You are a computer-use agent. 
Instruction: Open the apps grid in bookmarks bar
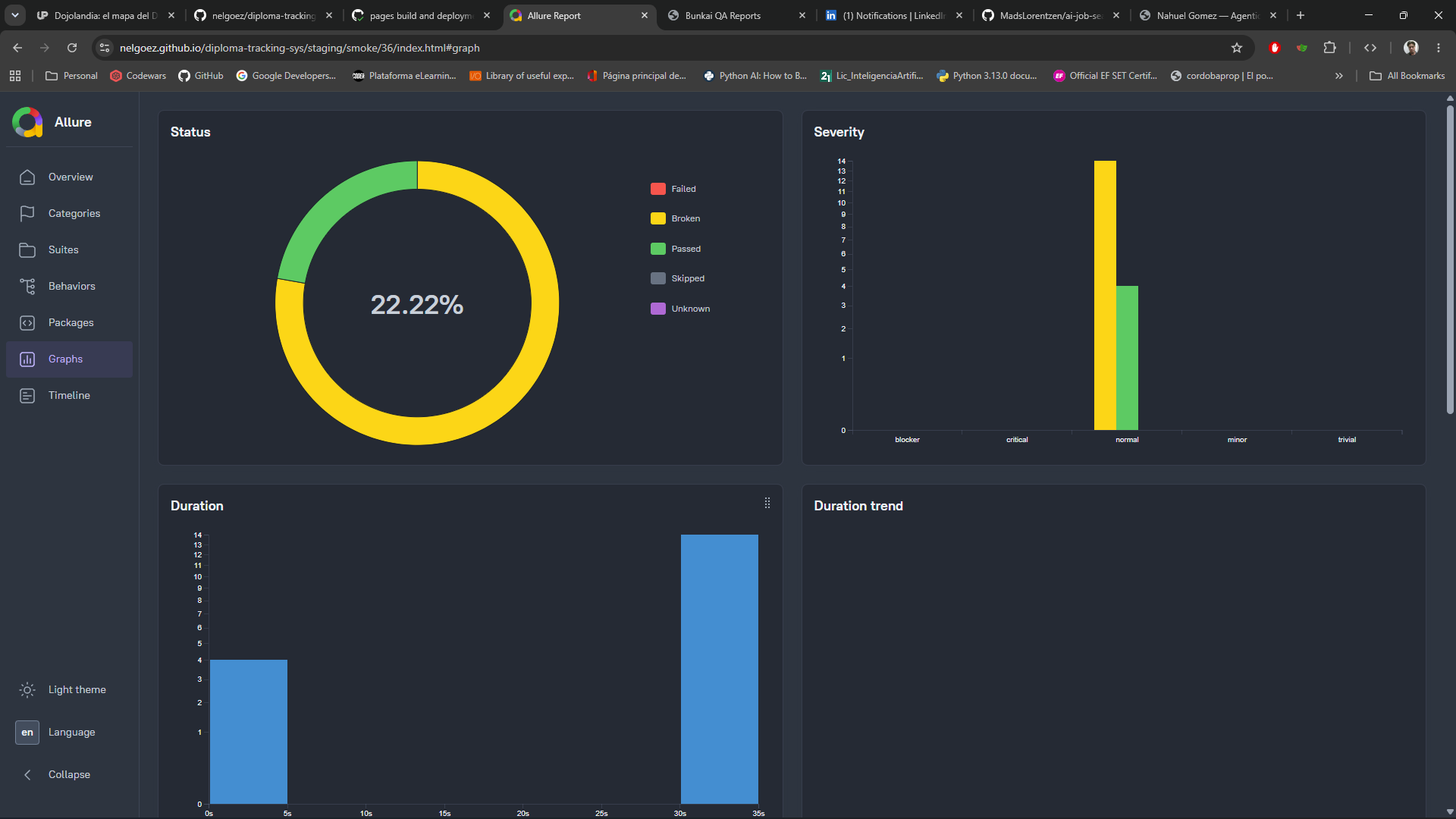click(x=15, y=76)
